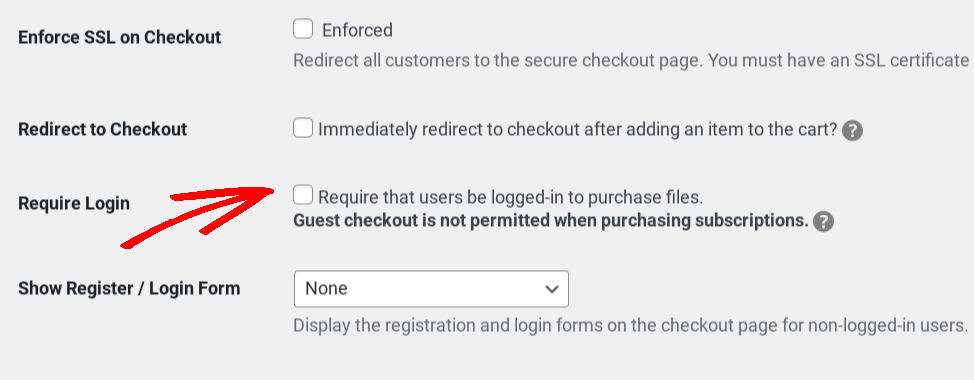Open help icon next to guest checkout notice
This screenshot has height=380, width=974.
pyautogui.click(x=823, y=222)
